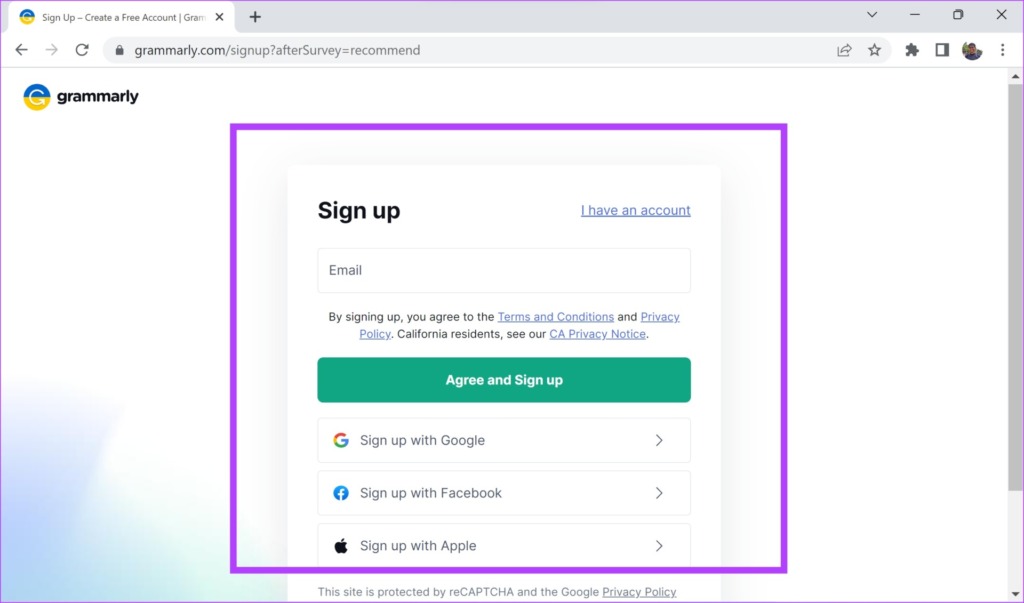Expand the Sign up with Facebook chevron
The height and width of the screenshot is (603, 1024).
659,493
